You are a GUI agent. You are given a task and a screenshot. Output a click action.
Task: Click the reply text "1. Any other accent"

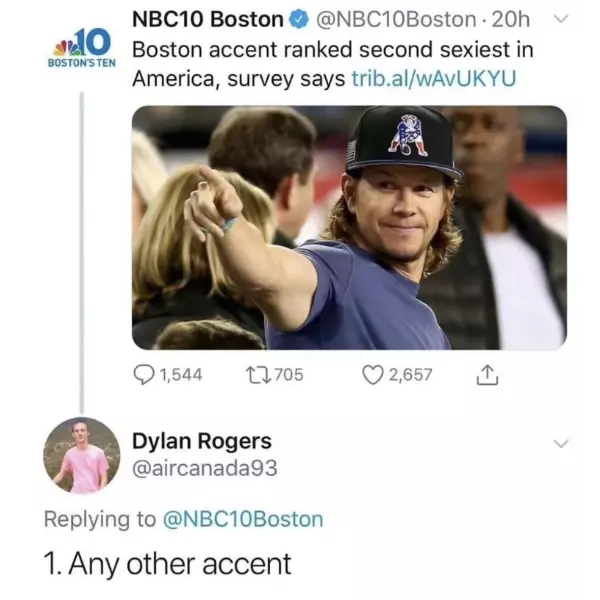[168, 564]
